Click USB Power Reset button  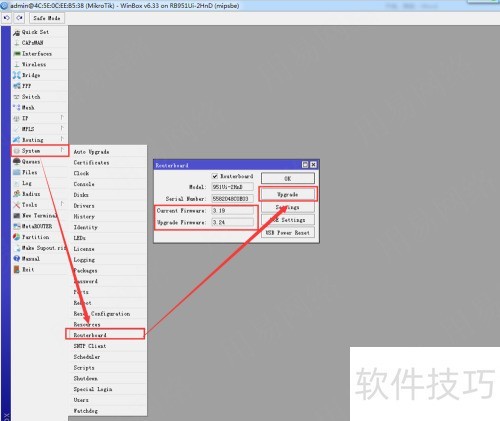point(288,232)
